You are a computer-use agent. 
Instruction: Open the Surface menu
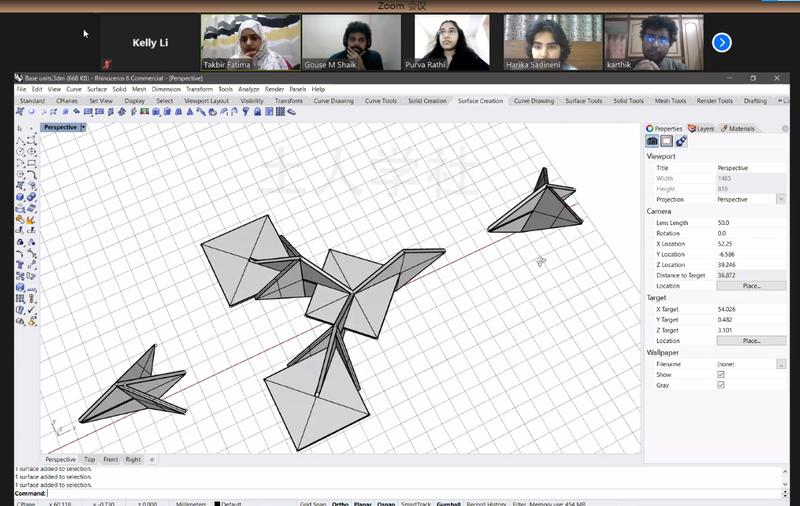pyautogui.click(x=97, y=89)
